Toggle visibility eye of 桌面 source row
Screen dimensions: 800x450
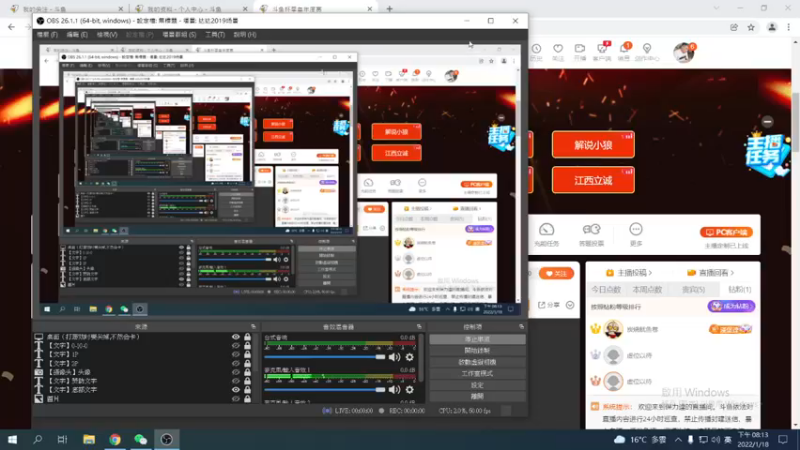point(236,337)
